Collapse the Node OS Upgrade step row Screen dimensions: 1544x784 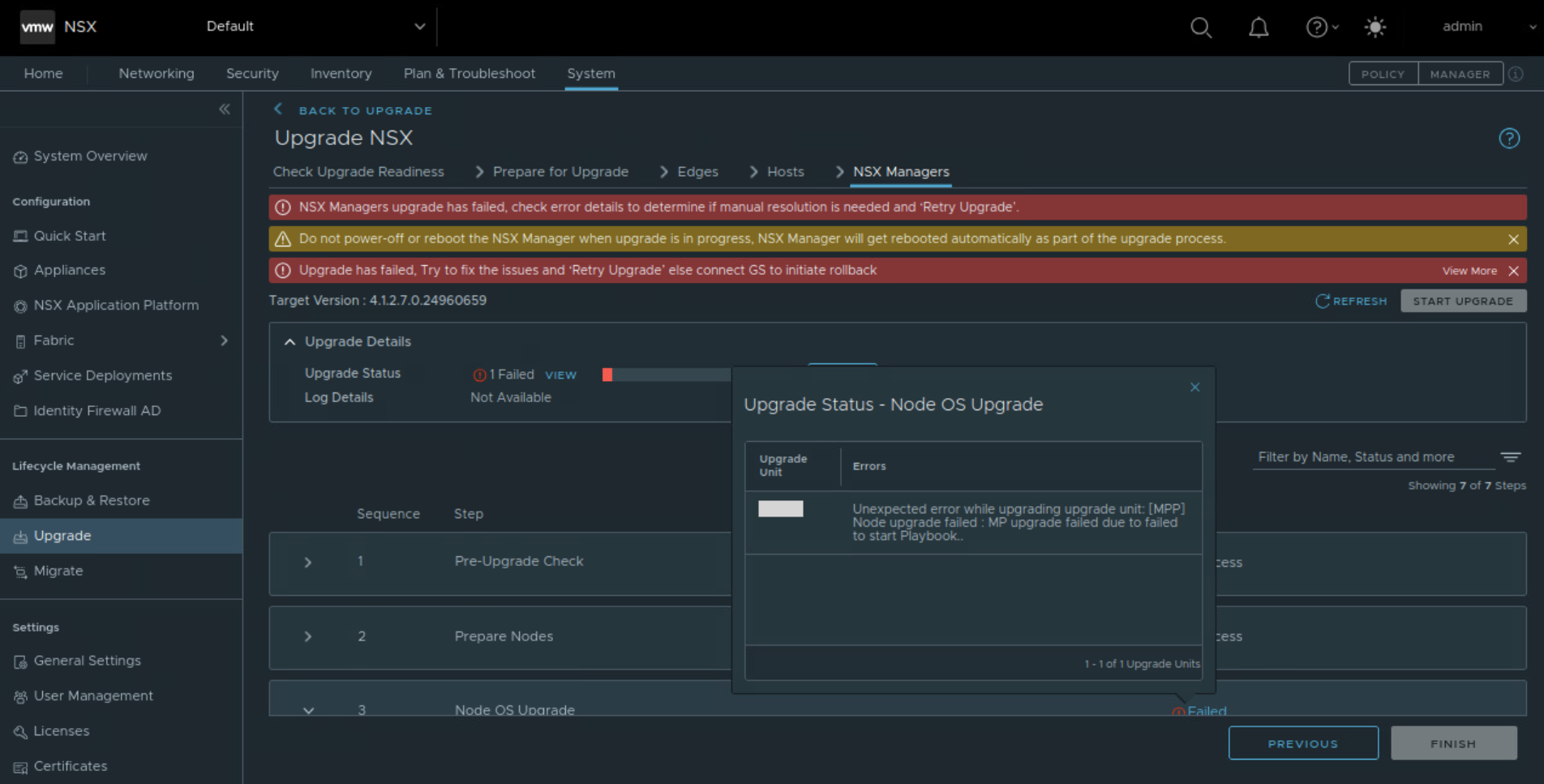coord(308,710)
